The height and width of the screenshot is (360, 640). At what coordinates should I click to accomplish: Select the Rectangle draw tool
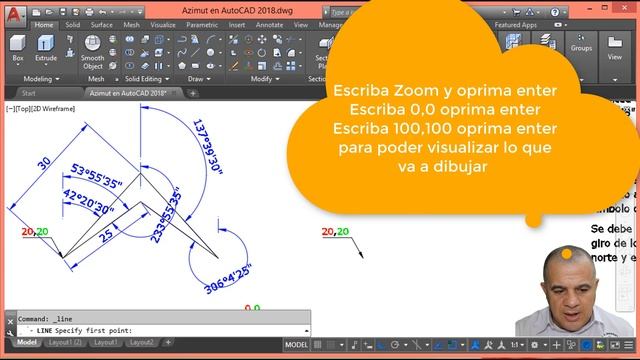click(x=196, y=65)
